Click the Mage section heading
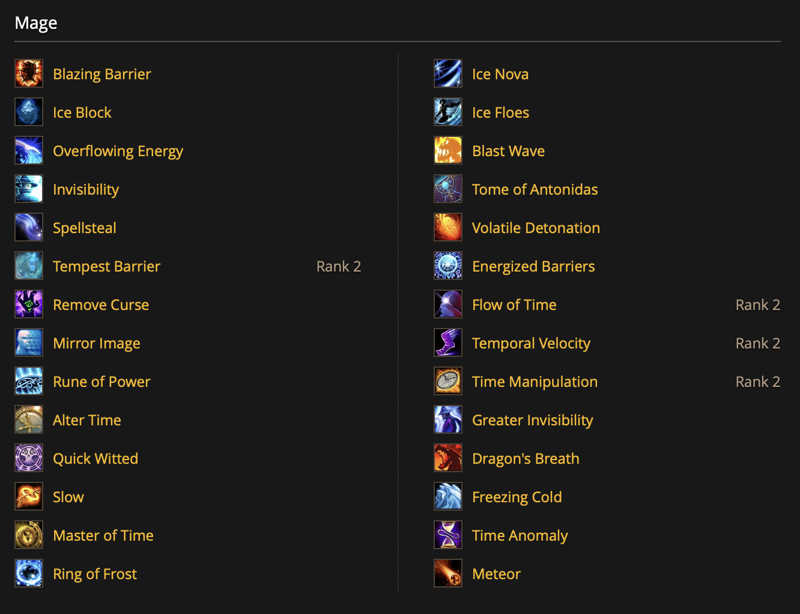800x614 pixels. 36,23
